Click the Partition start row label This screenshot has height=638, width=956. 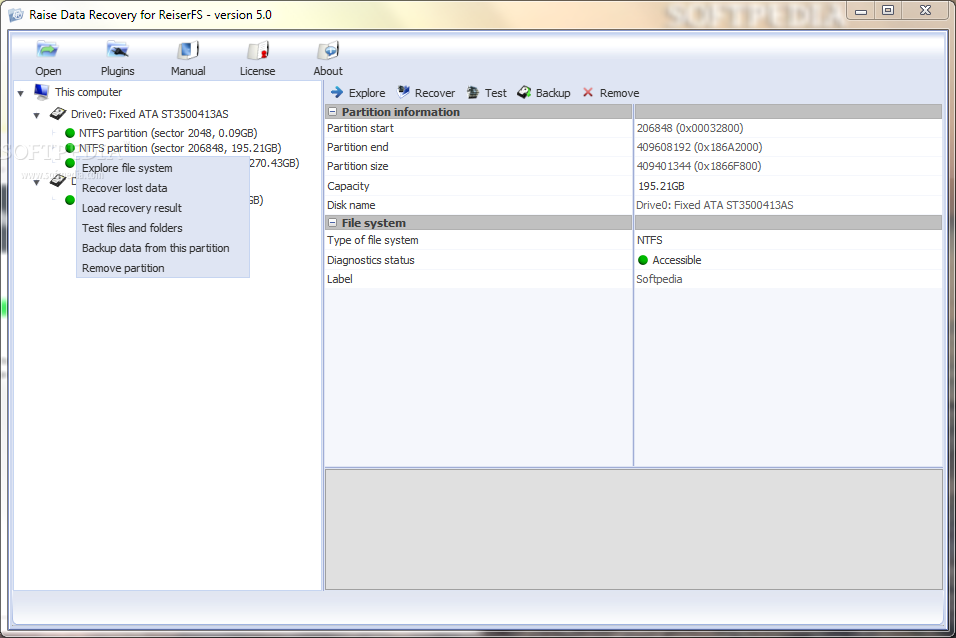click(360, 128)
